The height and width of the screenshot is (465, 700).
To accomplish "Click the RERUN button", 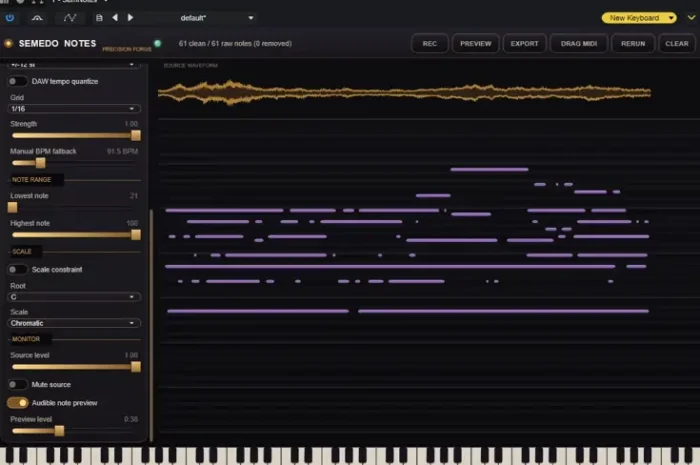I will [633, 44].
